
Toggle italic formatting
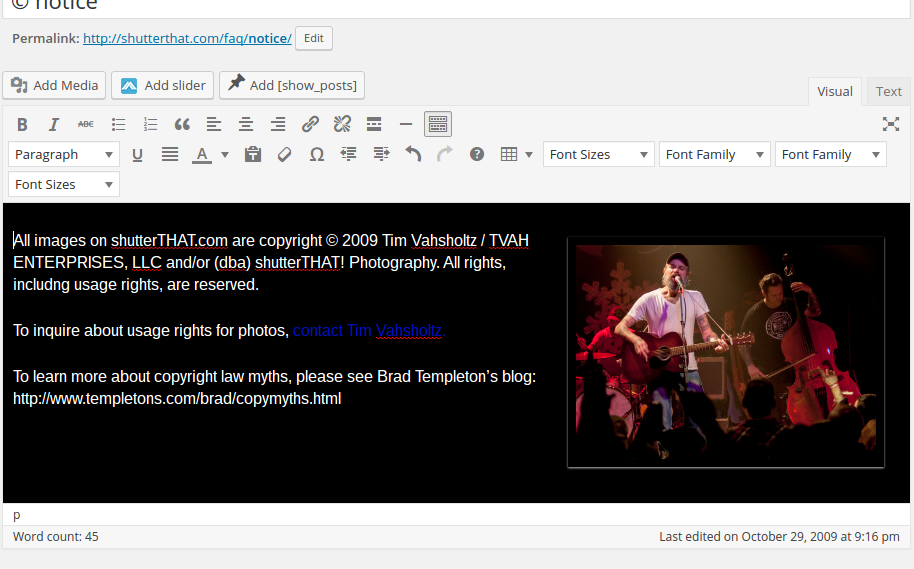coord(54,124)
